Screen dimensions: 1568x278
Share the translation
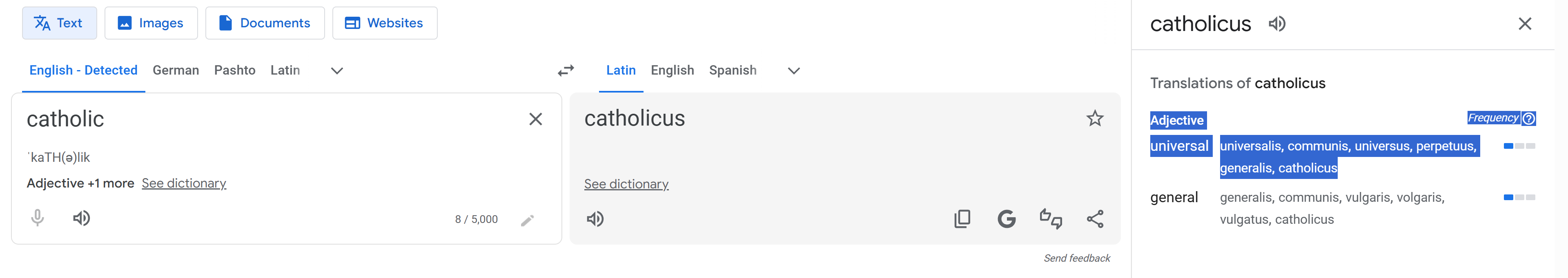[x=1095, y=218]
